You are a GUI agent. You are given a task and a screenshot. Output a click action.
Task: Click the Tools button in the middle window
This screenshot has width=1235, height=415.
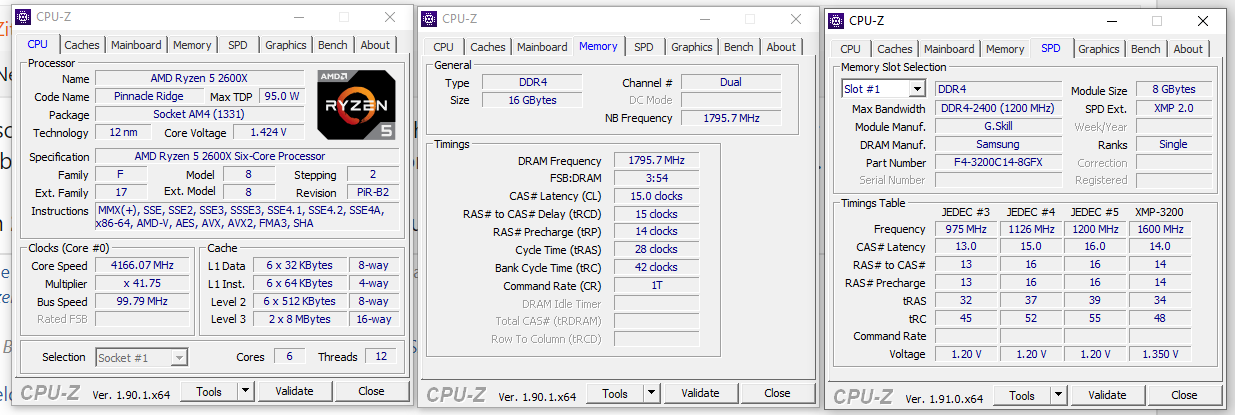tap(616, 394)
